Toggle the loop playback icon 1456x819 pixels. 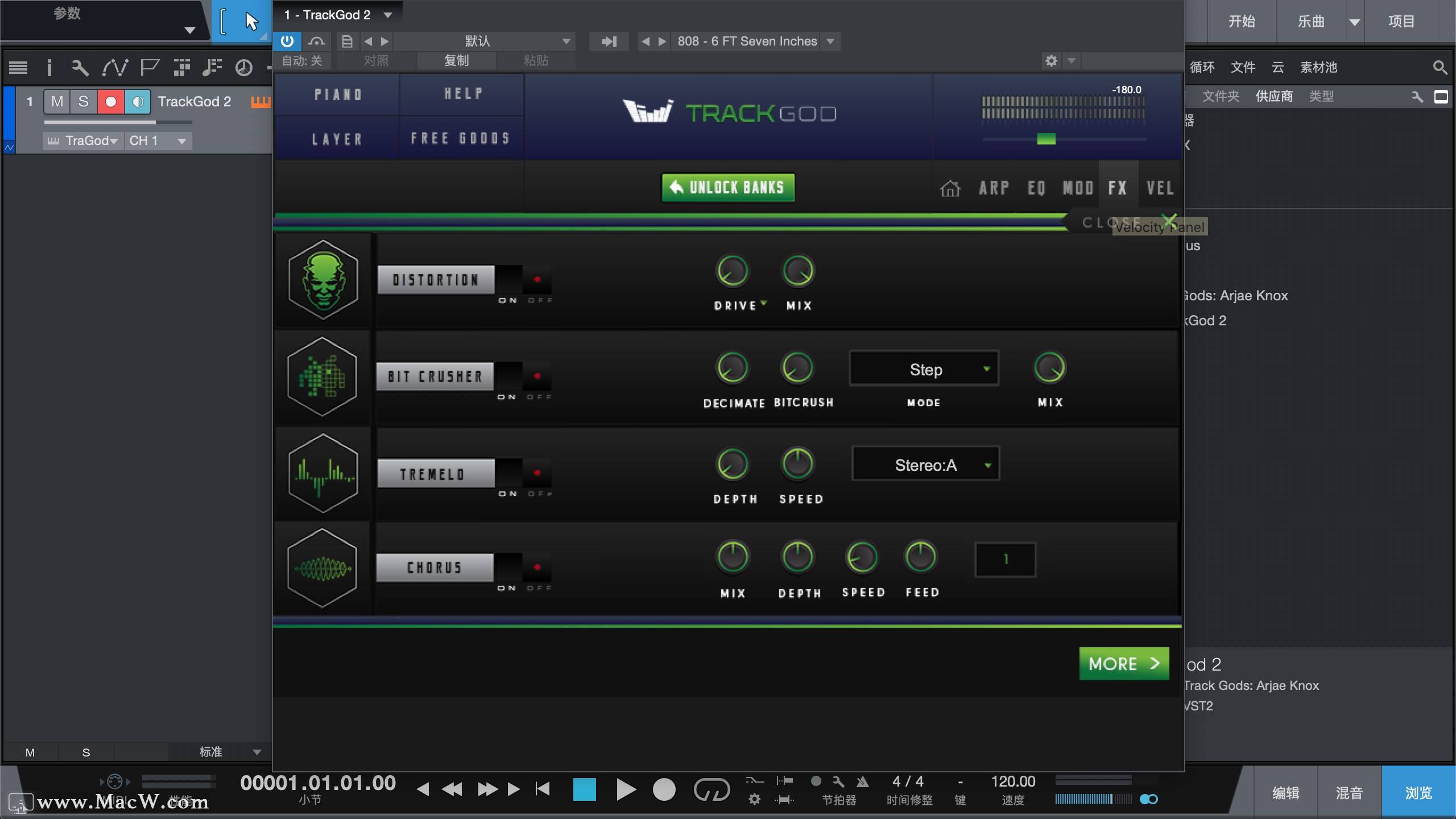(711, 789)
